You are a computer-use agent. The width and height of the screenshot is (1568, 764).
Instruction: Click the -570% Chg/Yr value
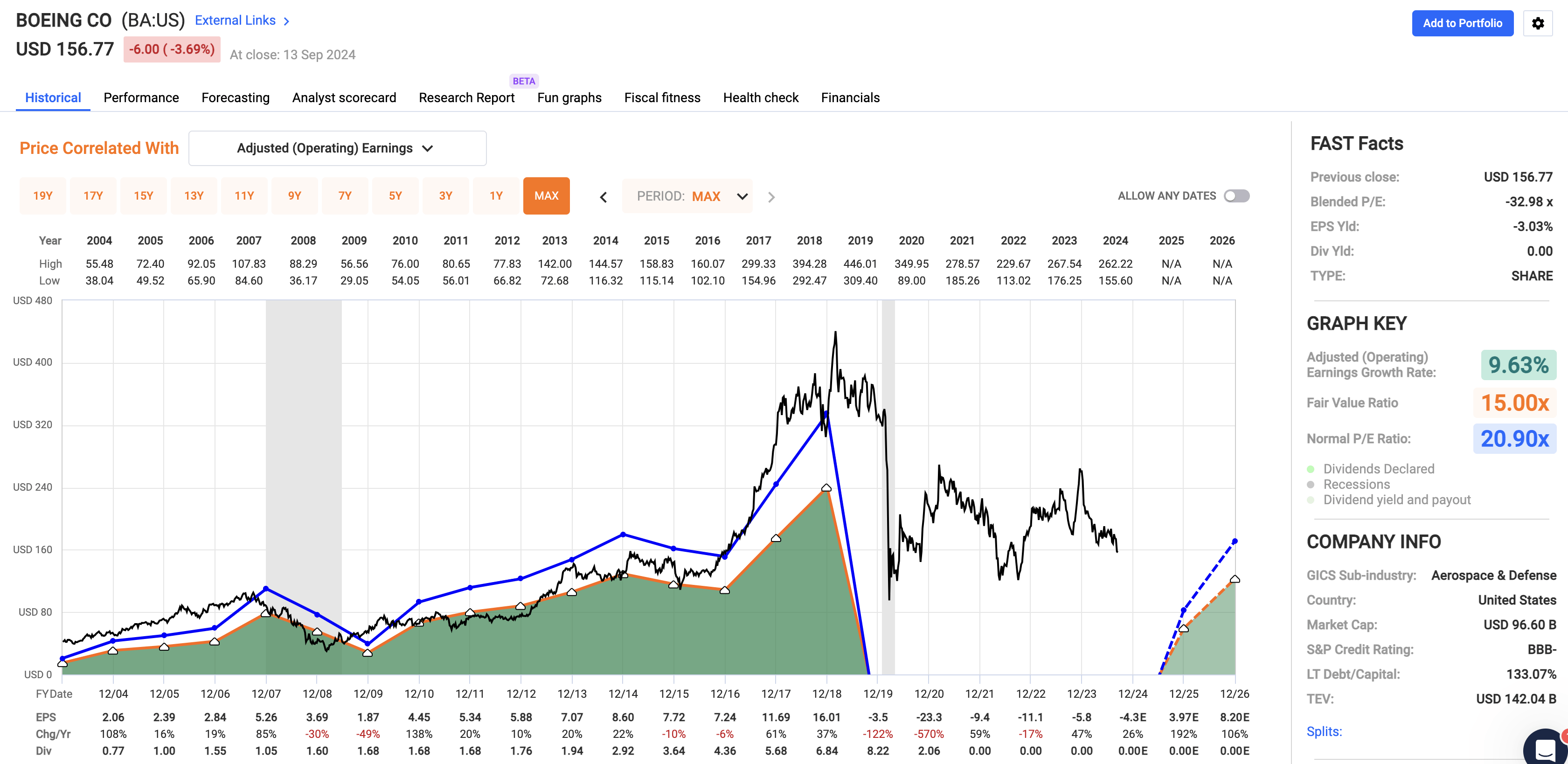[929, 734]
